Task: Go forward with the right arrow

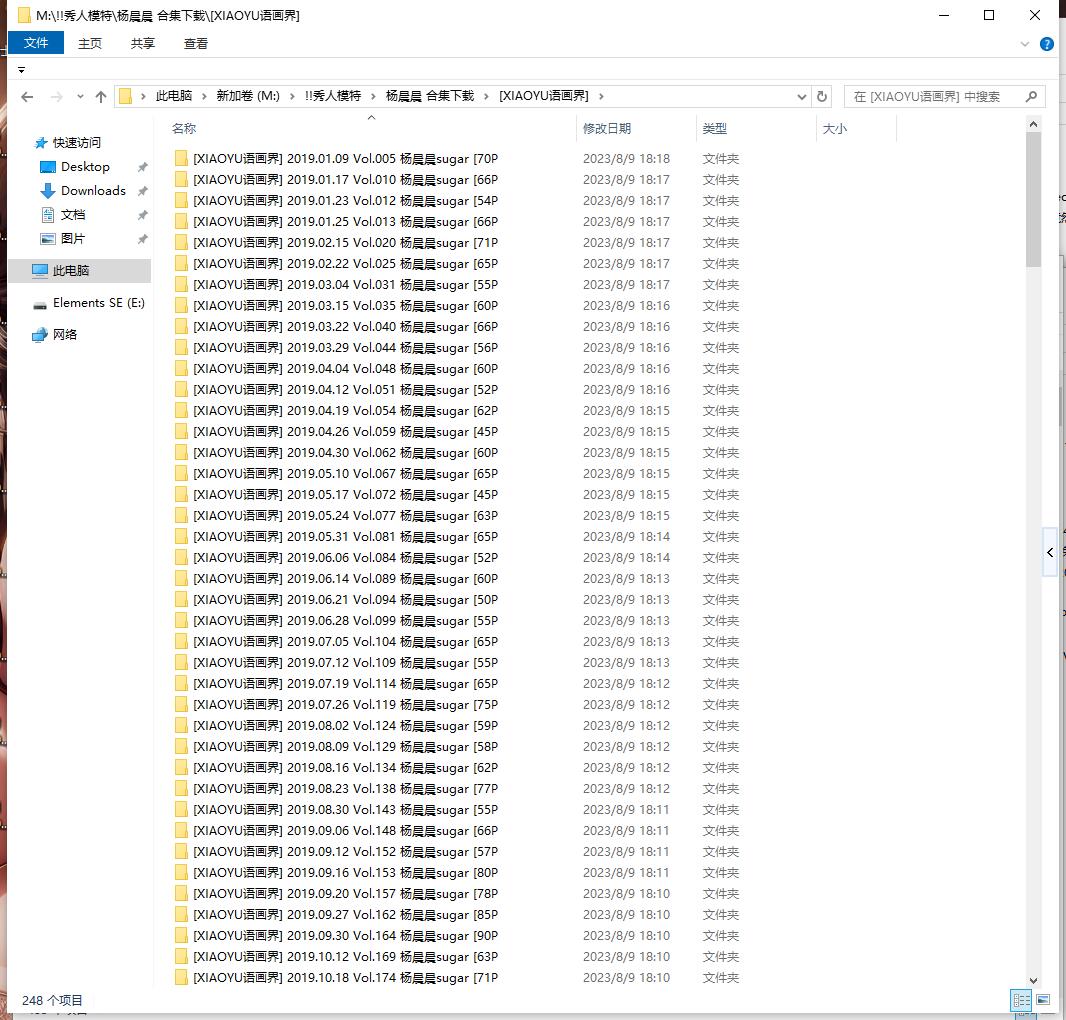Action: tap(56, 97)
